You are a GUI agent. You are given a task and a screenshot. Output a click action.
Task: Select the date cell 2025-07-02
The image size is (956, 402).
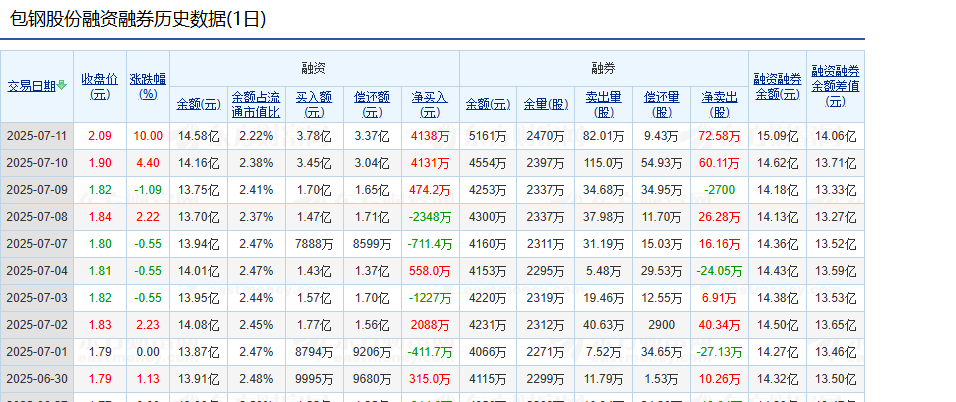pyautogui.click(x=37, y=325)
